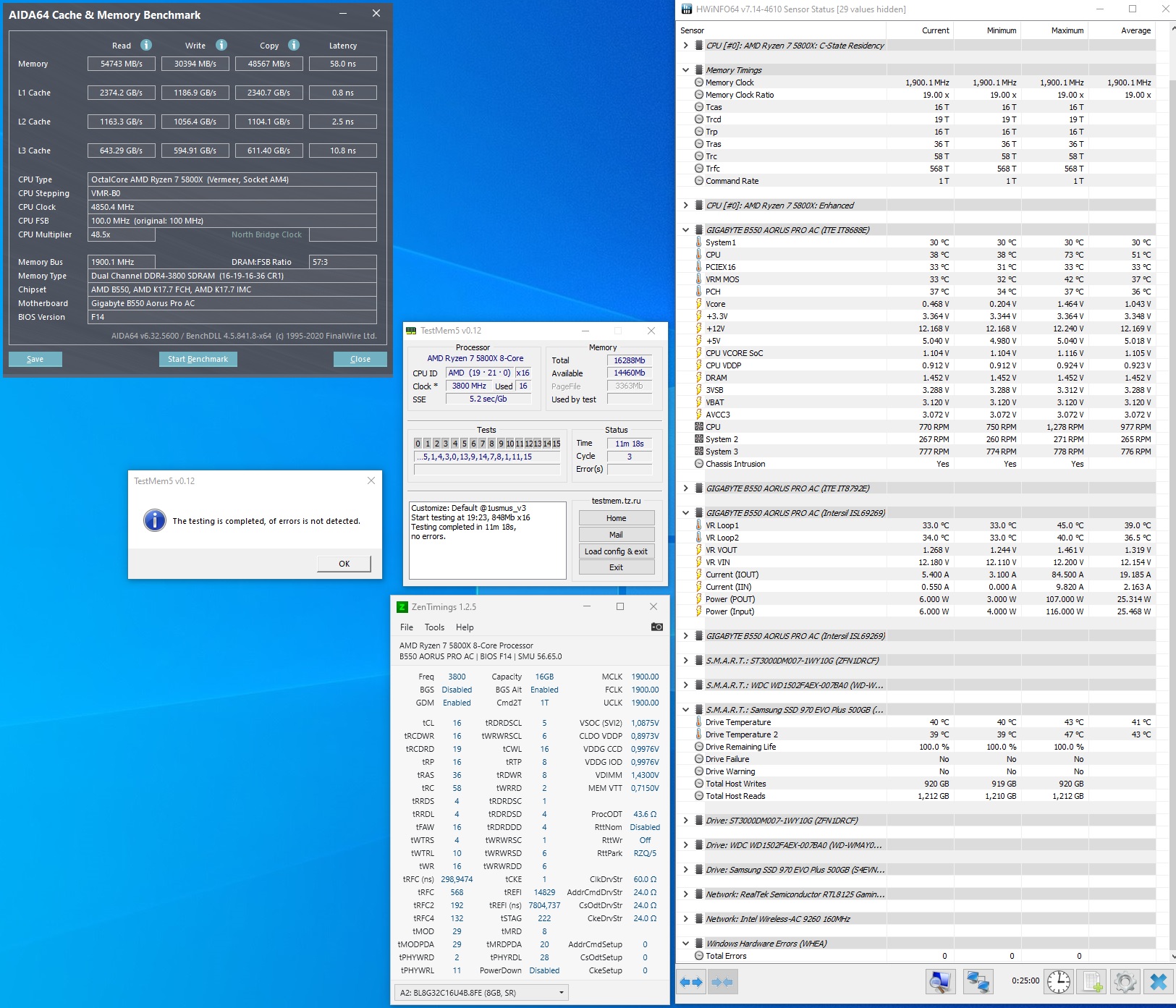1176x1008 pixels.
Task: Click the Mail button in TestMem5
Action: point(617,535)
